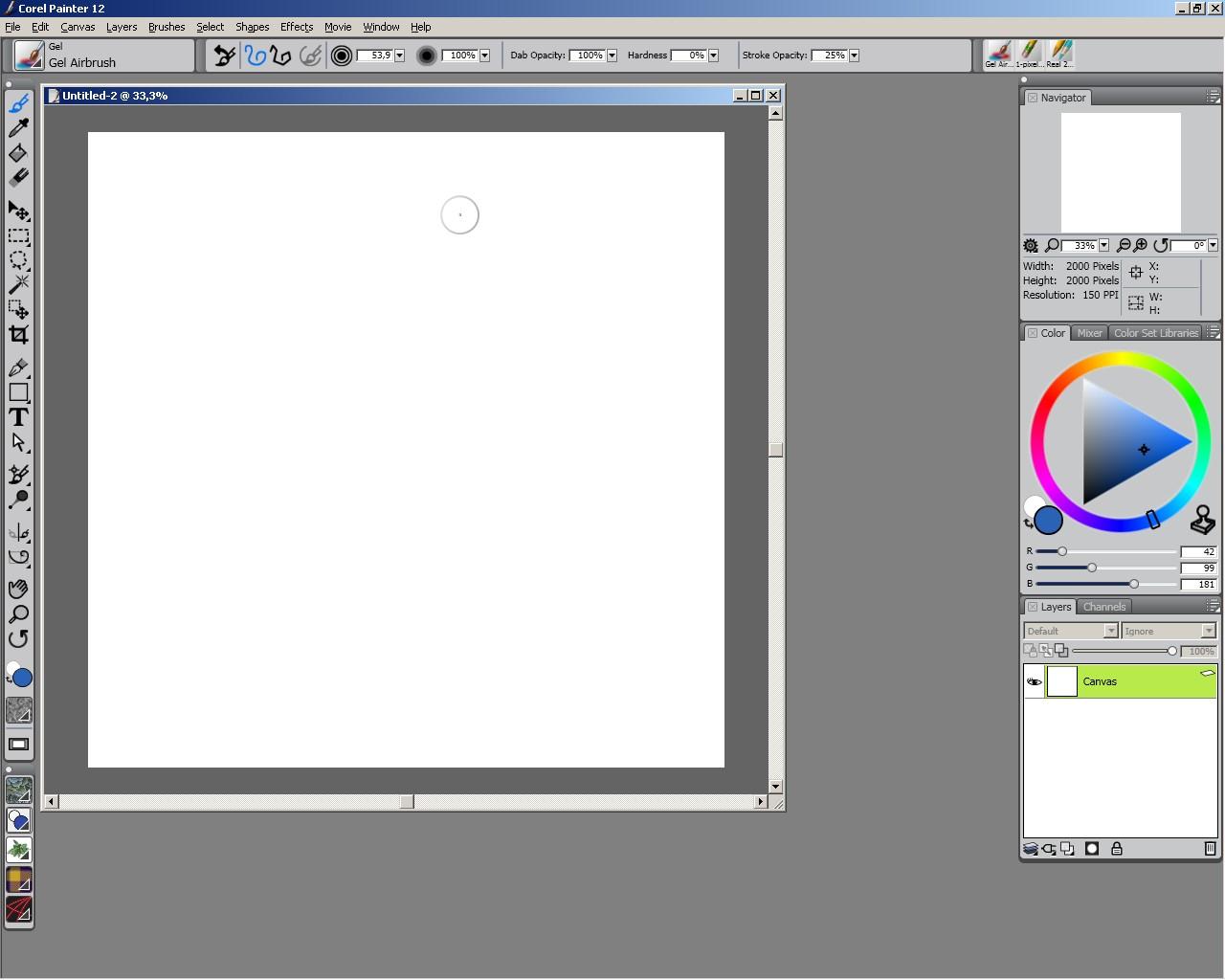Open the Ignore composite depth dropdown
This screenshot has width=1225, height=980.
1169,631
